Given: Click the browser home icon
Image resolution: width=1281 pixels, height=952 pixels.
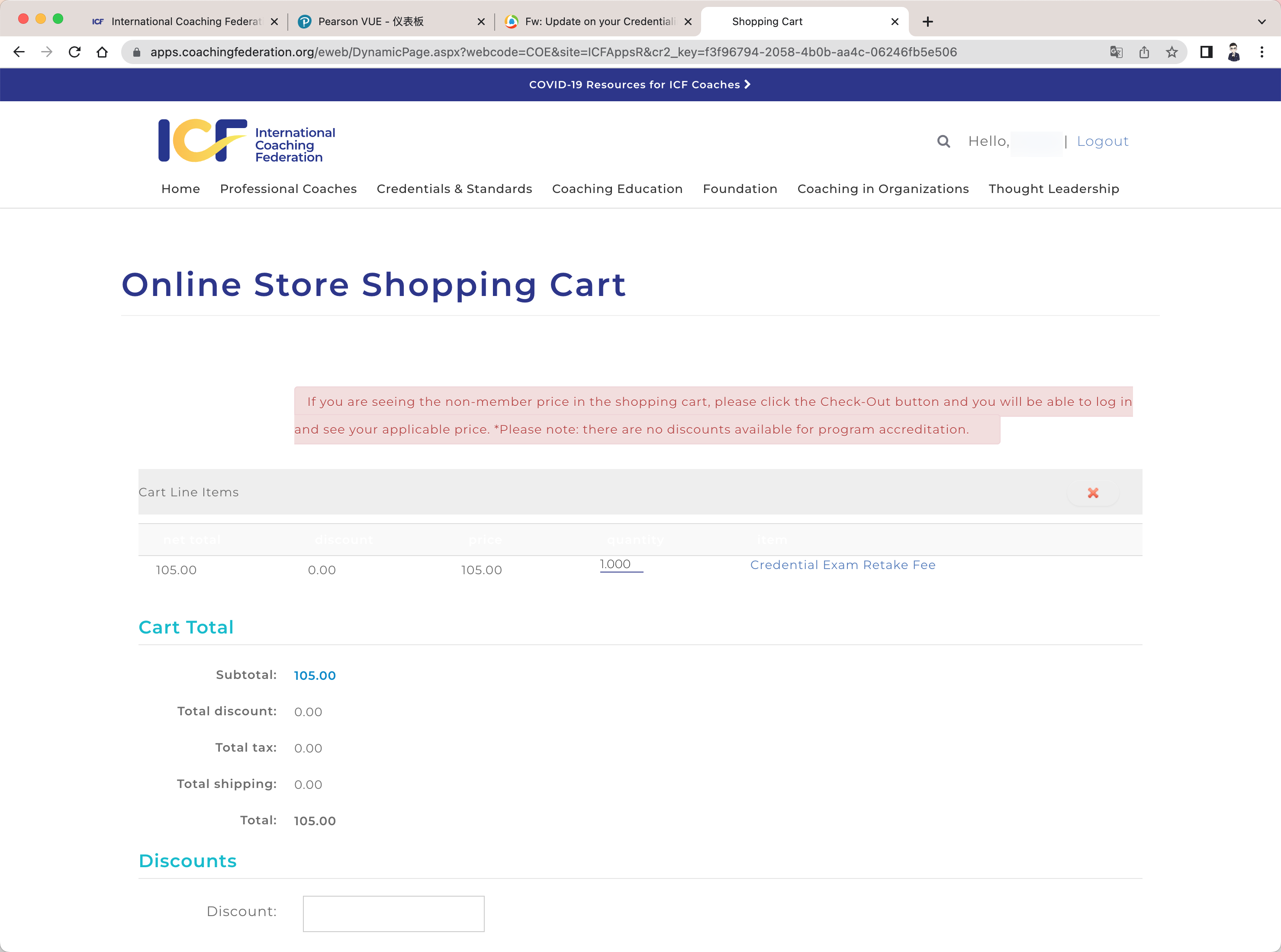Looking at the screenshot, I should [102, 52].
